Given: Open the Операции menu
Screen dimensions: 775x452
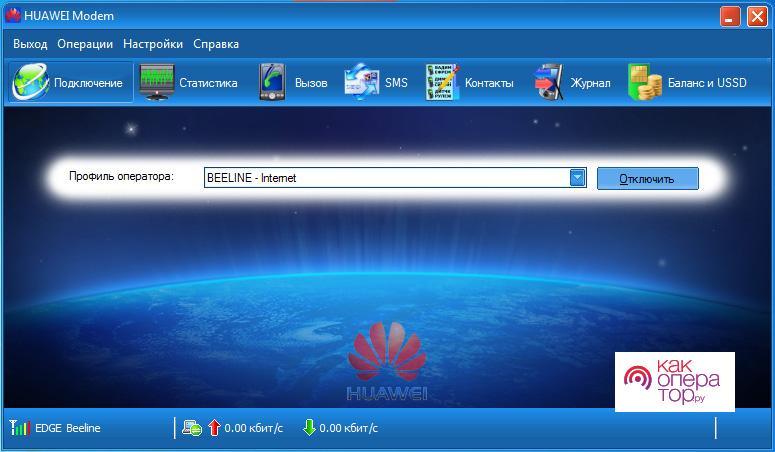Looking at the screenshot, I should pyautogui.click(x=85, y=44).
